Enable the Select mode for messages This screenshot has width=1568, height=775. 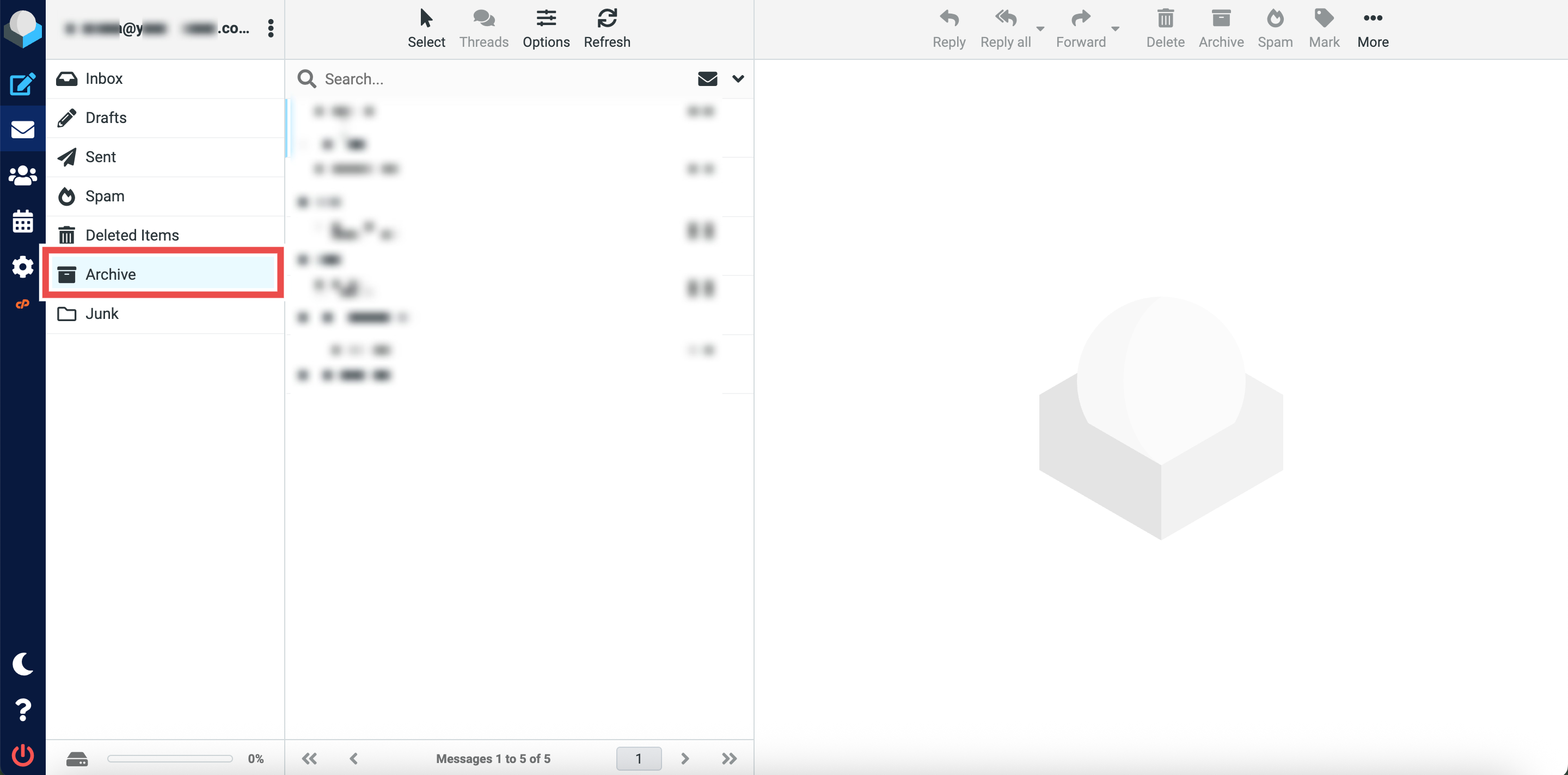tap(426, 28)
